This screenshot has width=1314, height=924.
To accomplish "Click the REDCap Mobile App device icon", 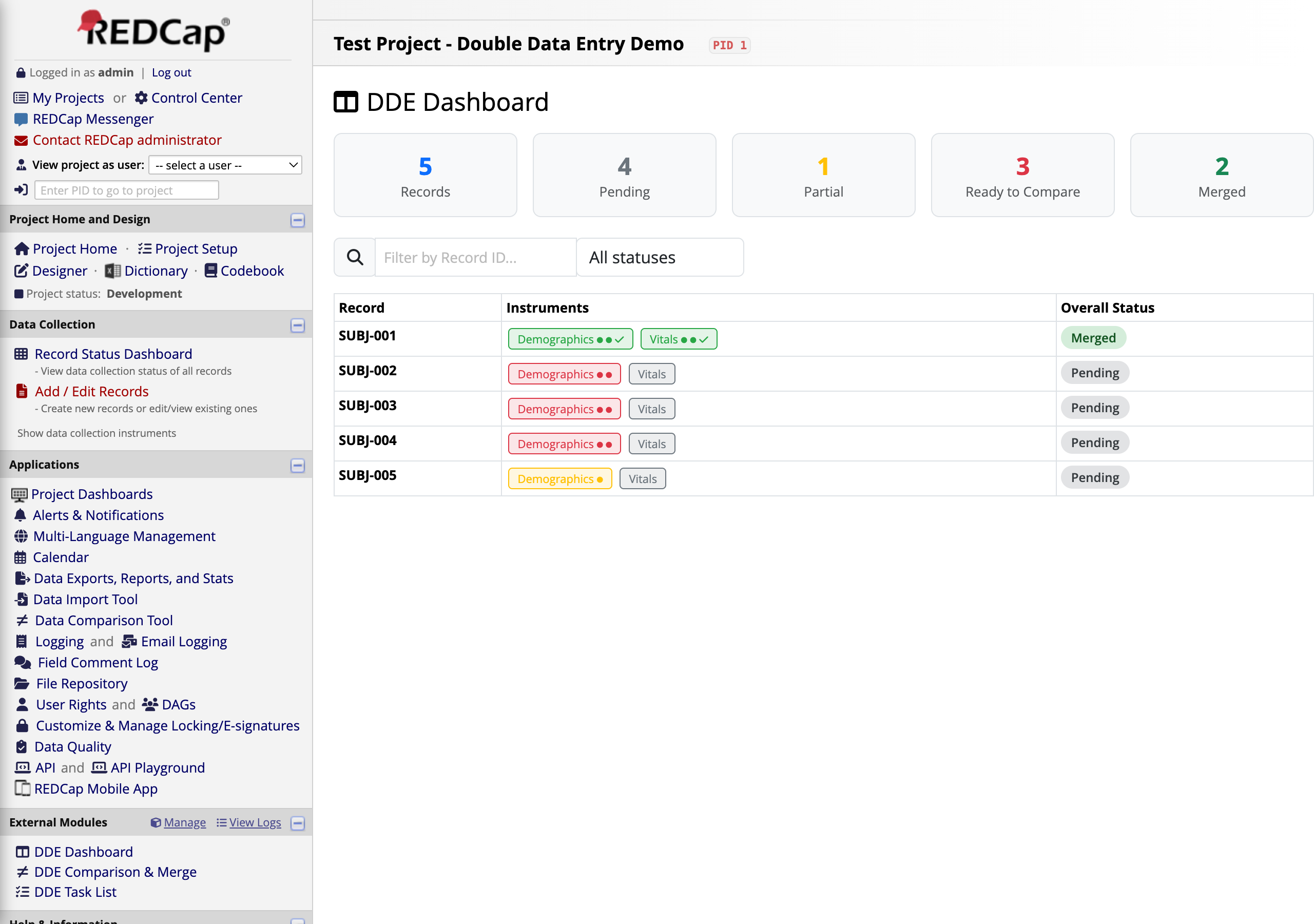I will pos(22,788).
